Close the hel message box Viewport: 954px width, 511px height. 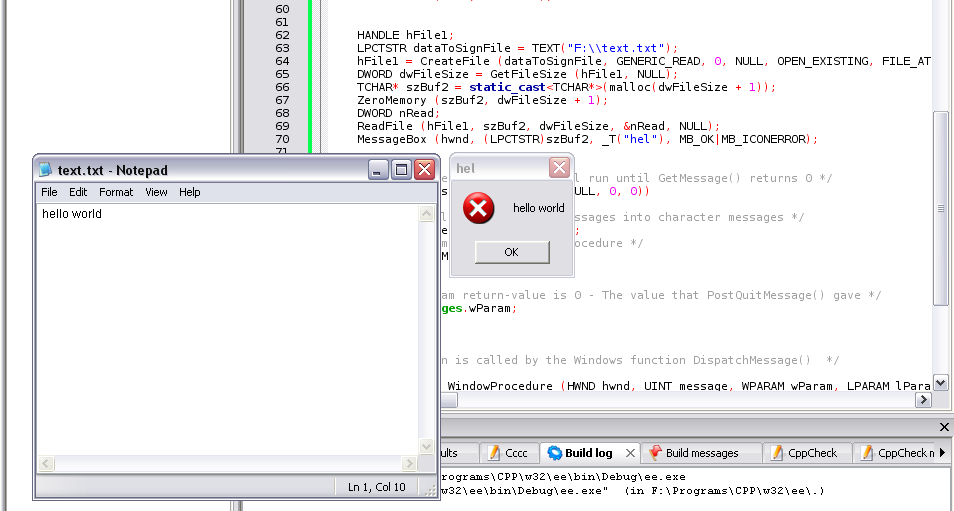click(559, 168)
